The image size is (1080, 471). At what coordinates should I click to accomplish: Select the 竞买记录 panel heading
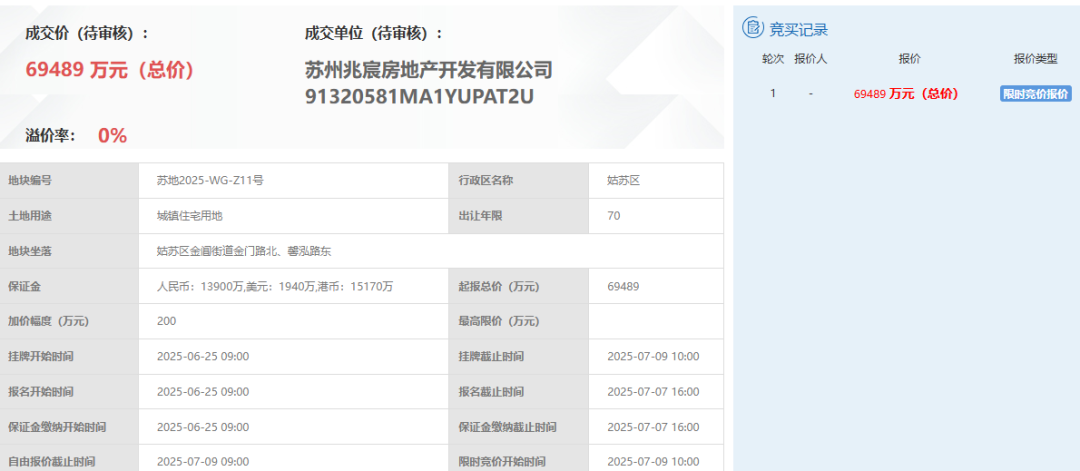tap(798, 29)
